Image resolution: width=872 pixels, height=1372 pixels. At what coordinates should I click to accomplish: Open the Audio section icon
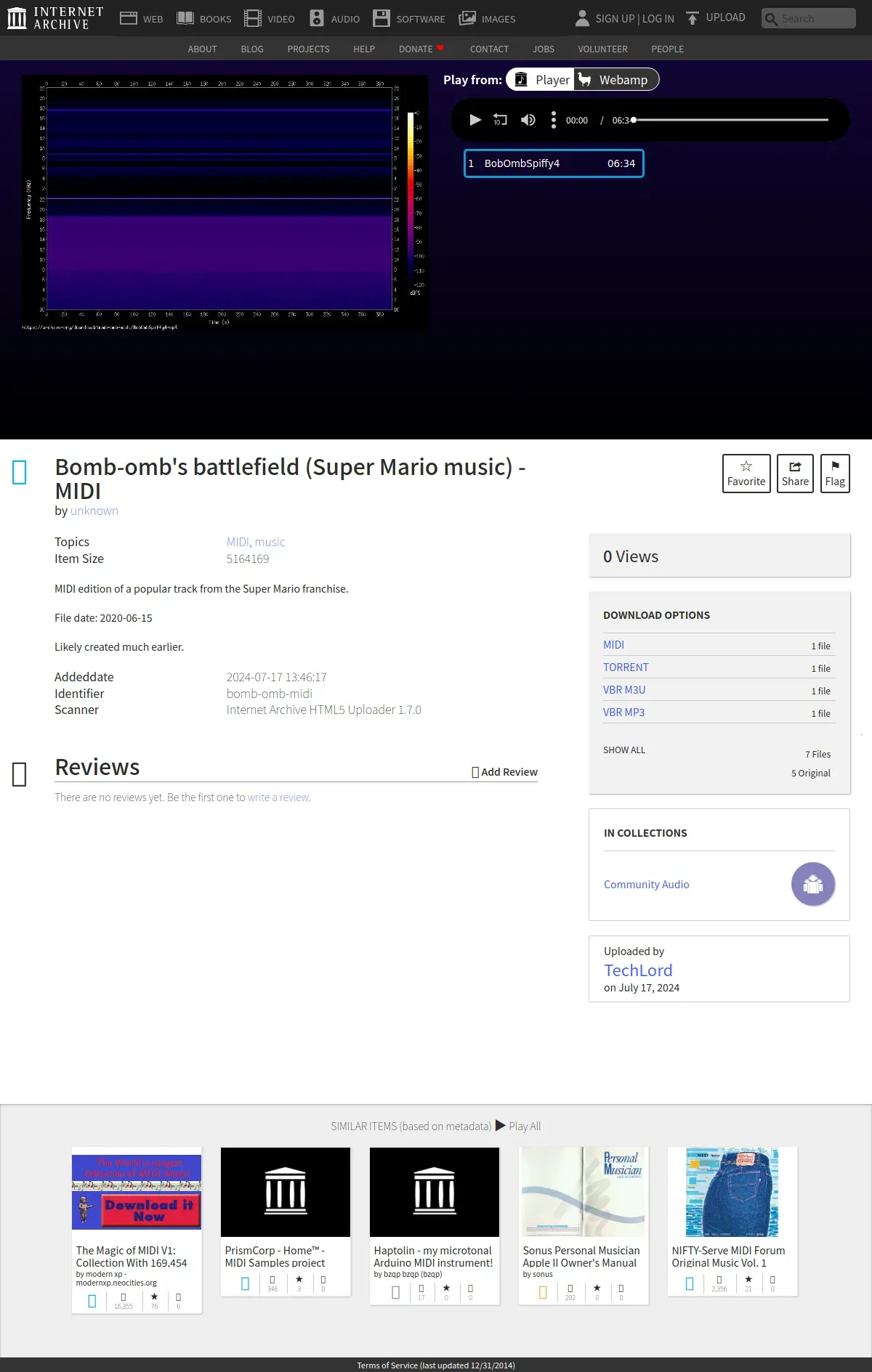pyautogui.click(x=317, y=18)
